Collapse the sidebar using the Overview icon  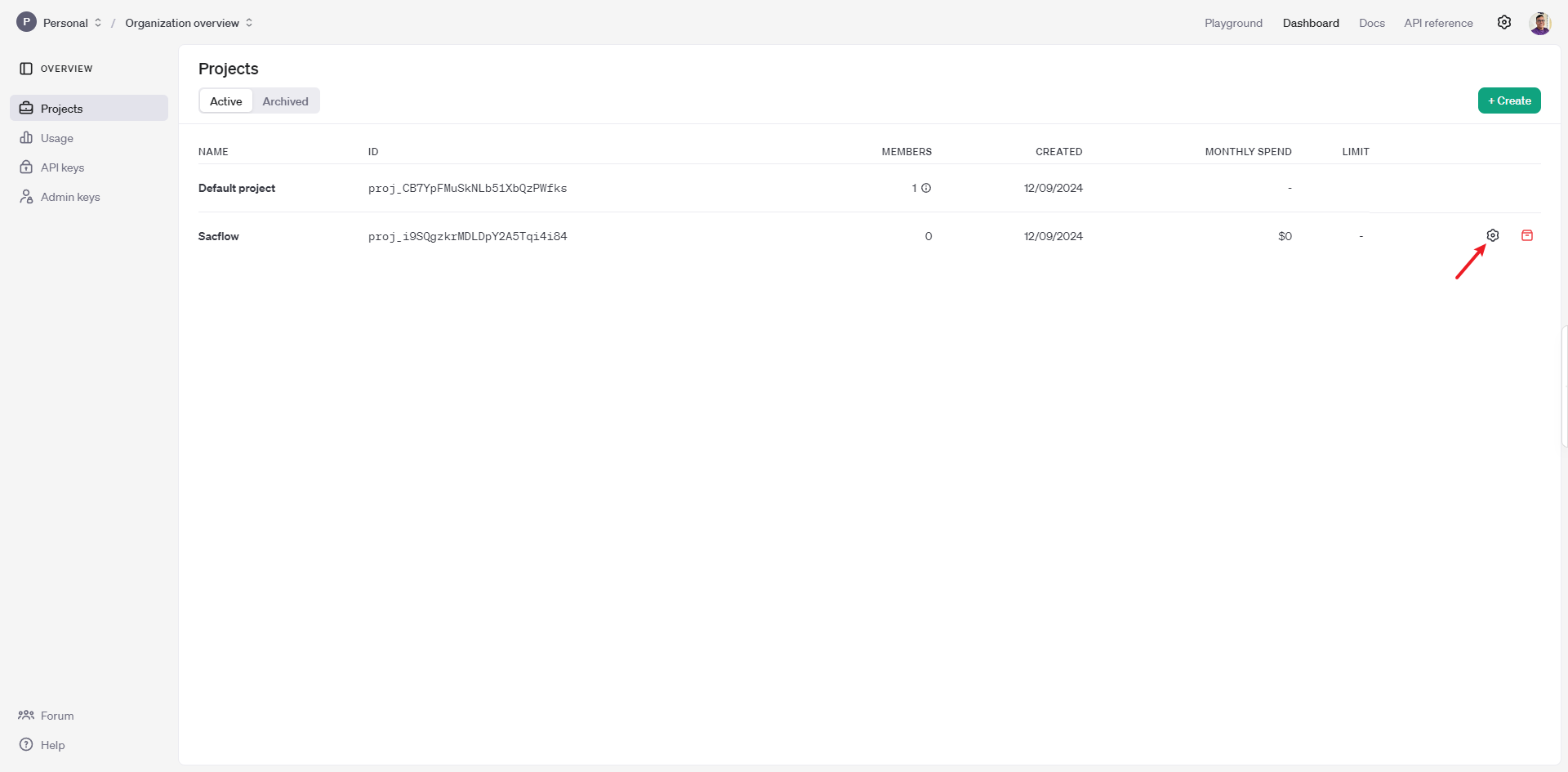(26, 69)
